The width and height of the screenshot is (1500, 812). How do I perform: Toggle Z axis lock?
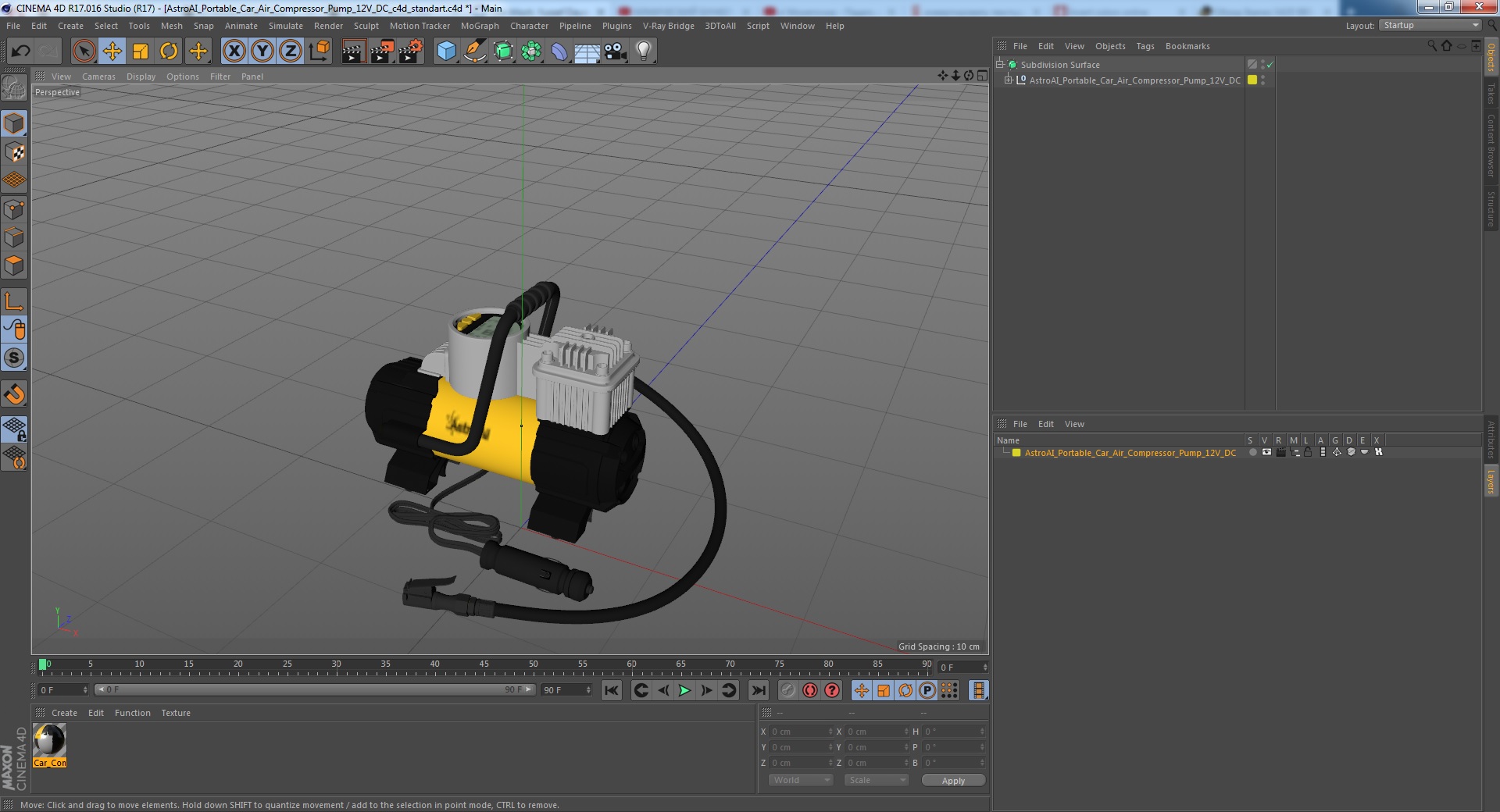[291, 52]
